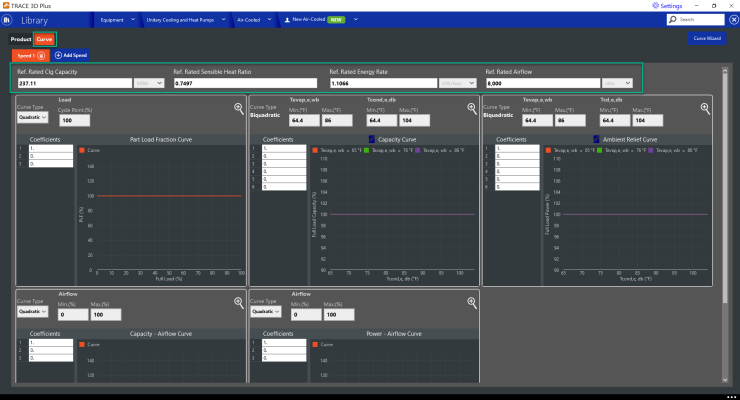Edit the Ref. Rated Airflow field
This screenshot has height=400, width=740.
(x=543, y=83)
